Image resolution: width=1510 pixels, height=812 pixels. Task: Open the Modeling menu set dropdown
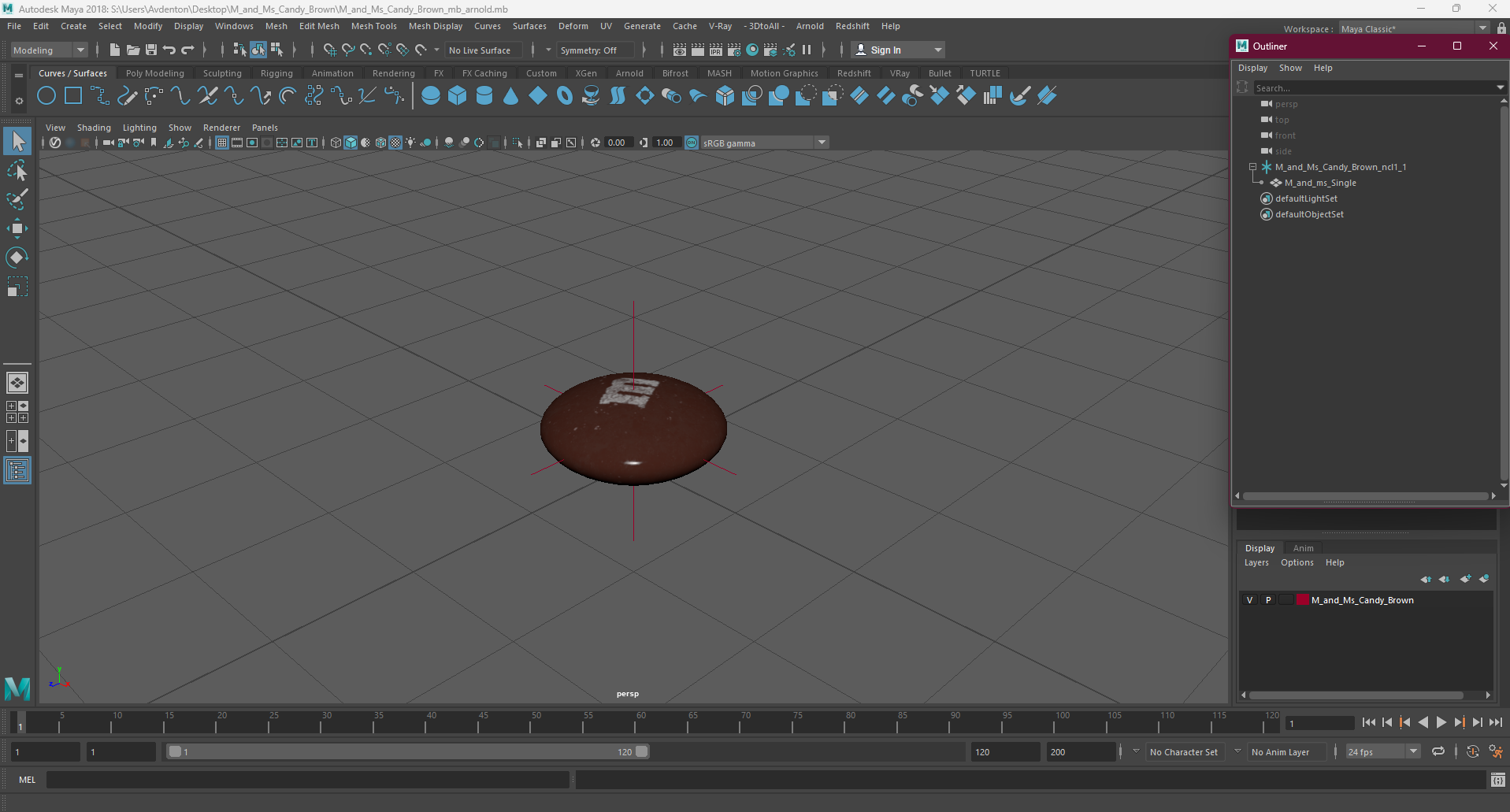pos(49,50)
